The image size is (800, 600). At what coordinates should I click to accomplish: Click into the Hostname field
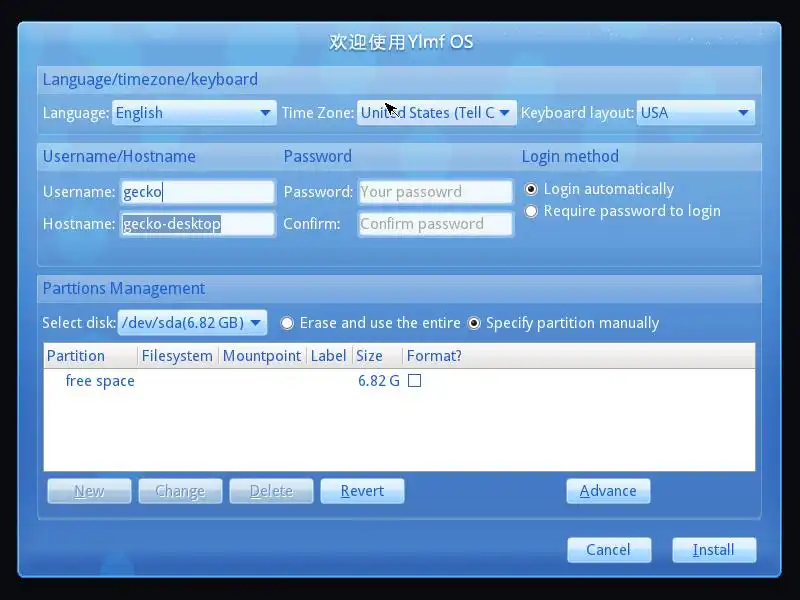point(198,224)
